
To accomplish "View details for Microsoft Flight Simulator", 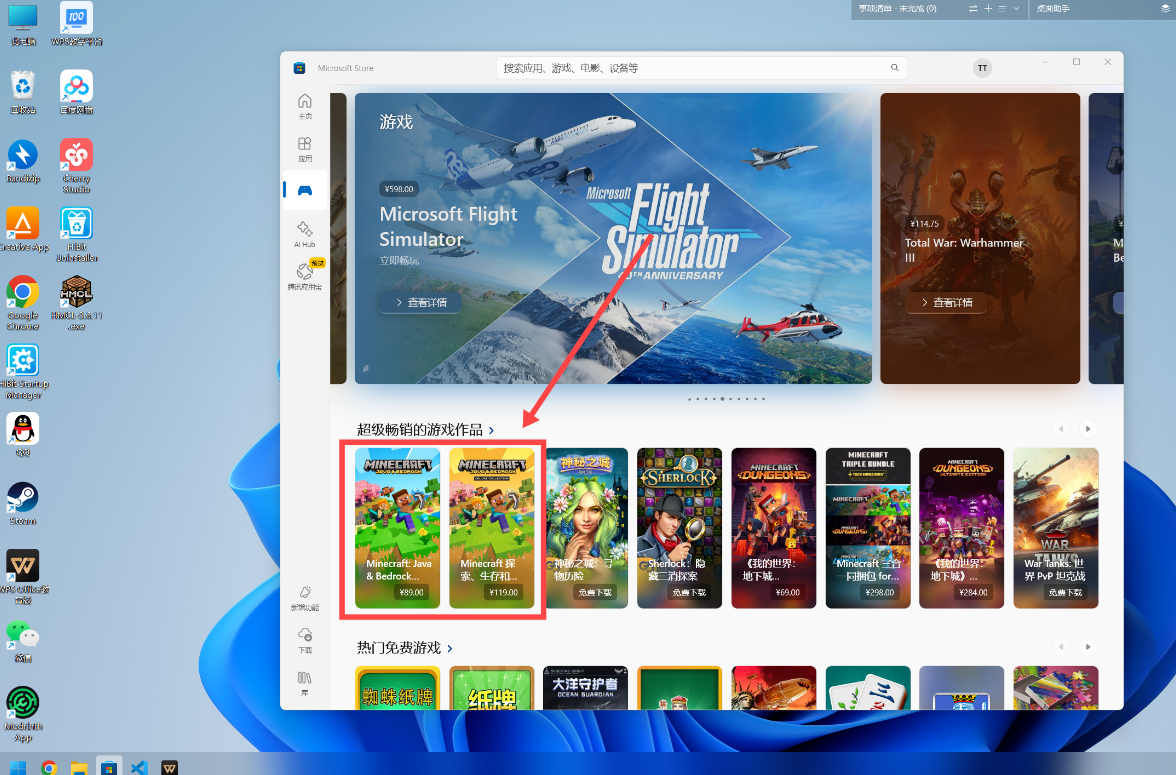I will pos(421,302).
